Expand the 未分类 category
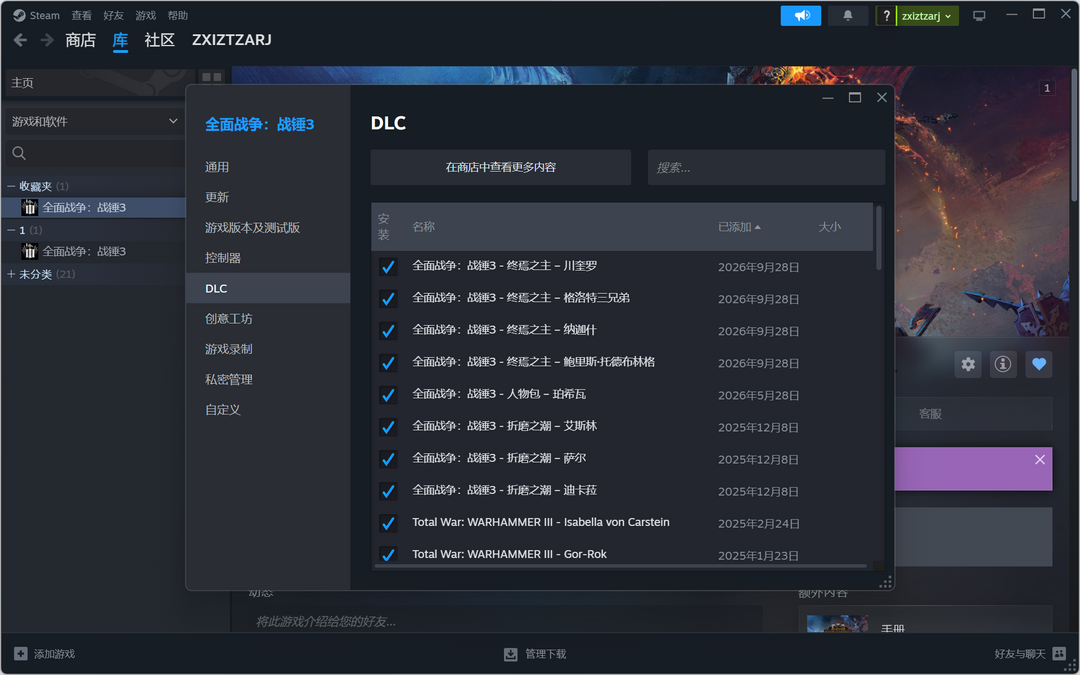 pyautogui.click(x=11, y=274)
